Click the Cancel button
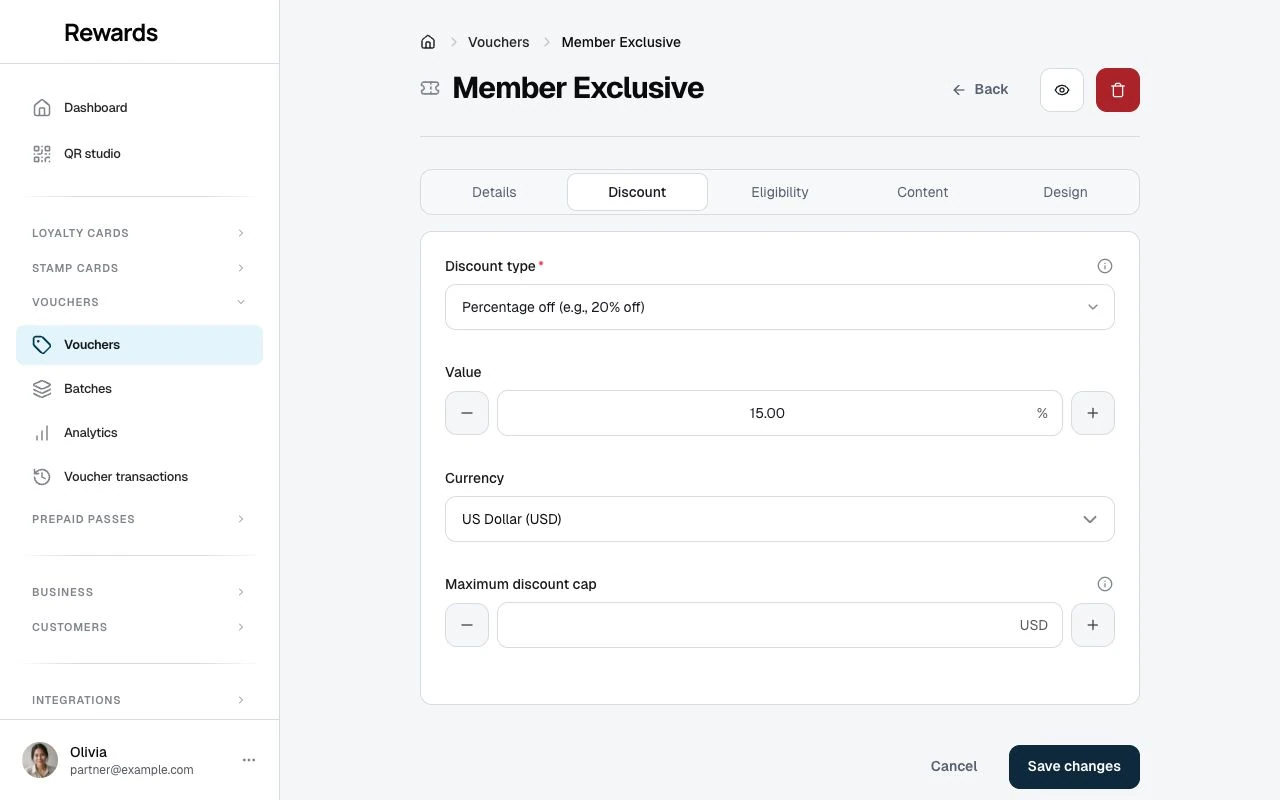 pos(954,767)
